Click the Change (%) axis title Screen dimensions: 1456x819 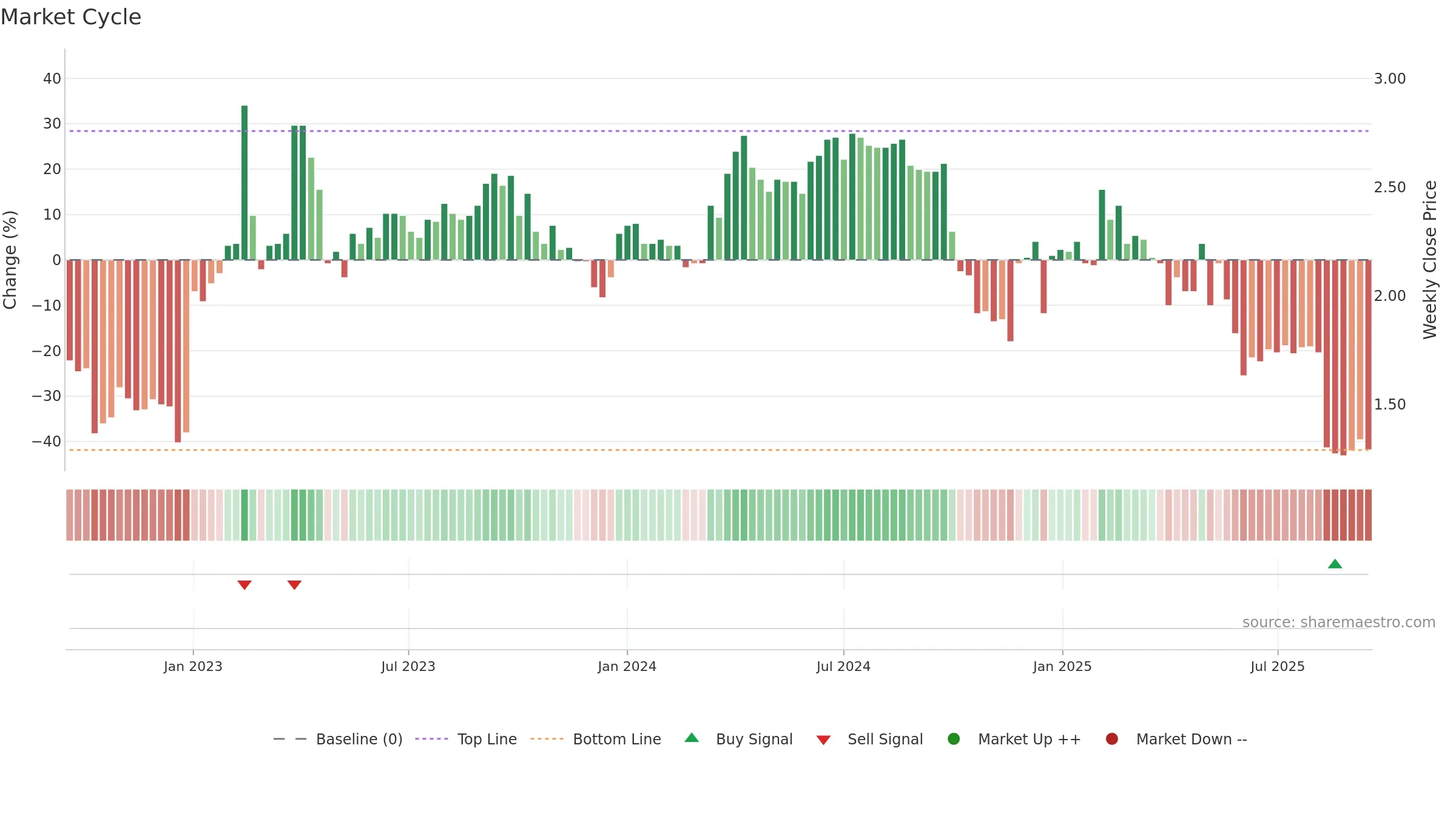click(10, 260)
